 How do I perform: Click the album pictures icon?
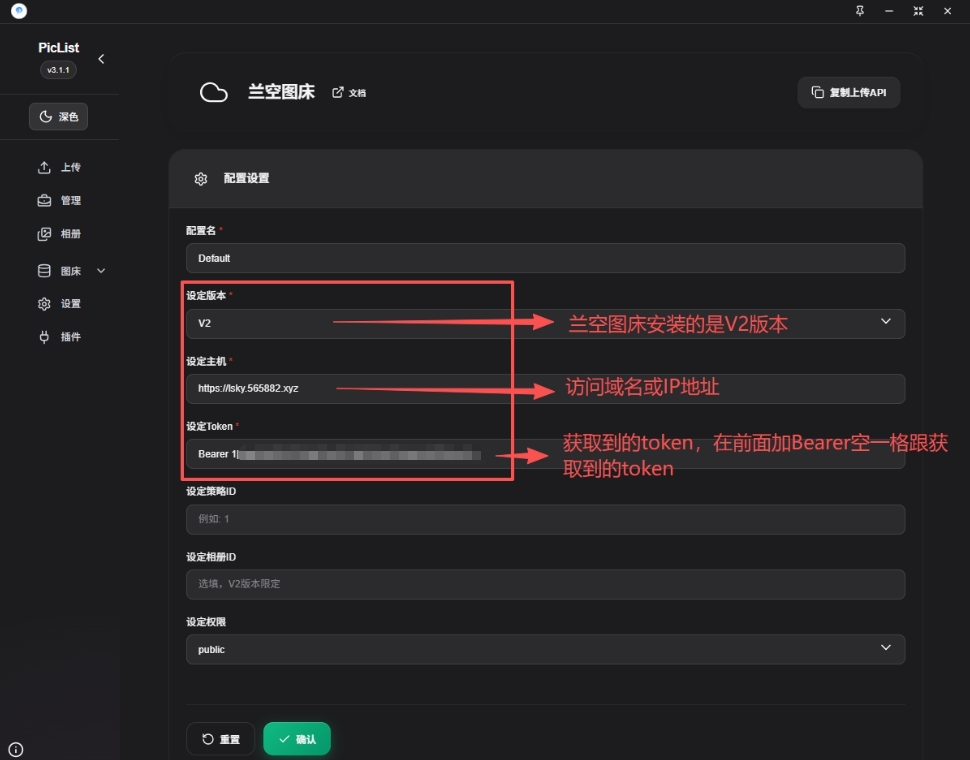pos(44,234)
